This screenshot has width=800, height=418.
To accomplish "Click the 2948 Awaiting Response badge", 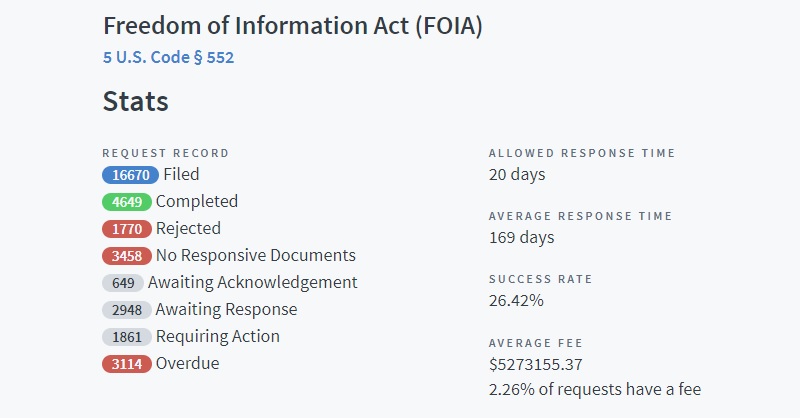I will click(127, 310).
